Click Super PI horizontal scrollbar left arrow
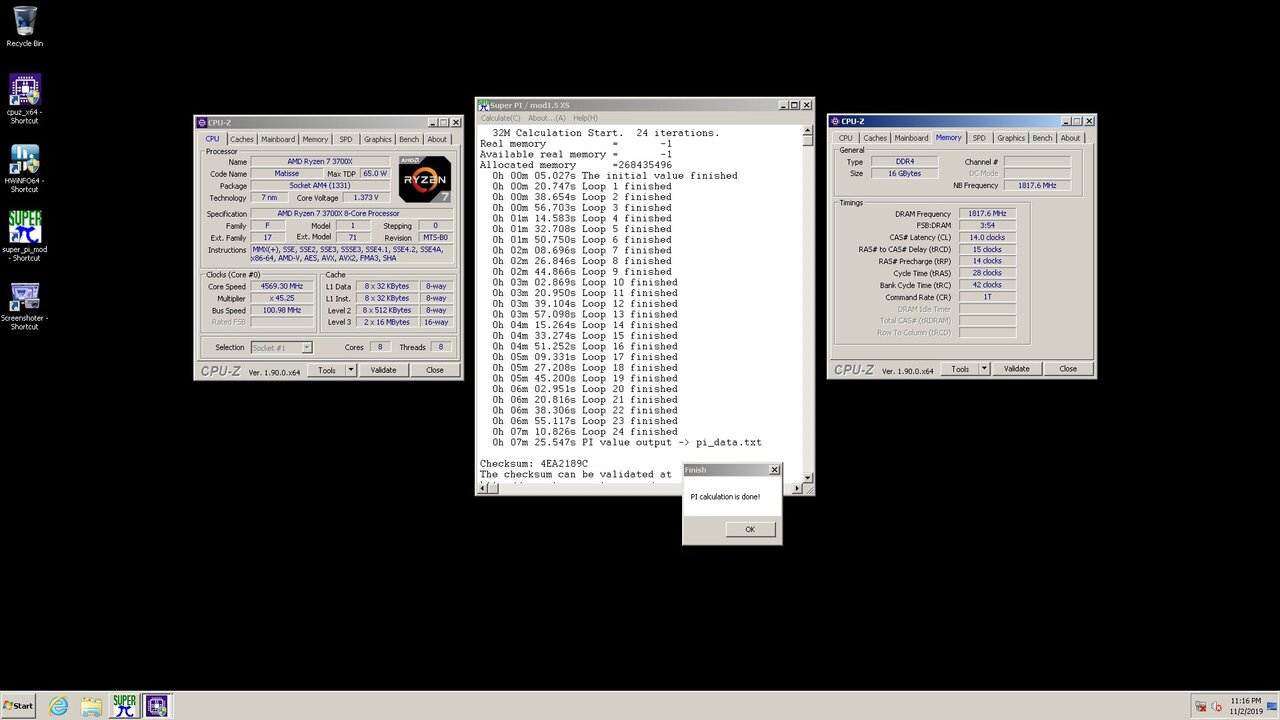Image resolution: width=1280 pixels, height=720 pixels. (484, 489)
